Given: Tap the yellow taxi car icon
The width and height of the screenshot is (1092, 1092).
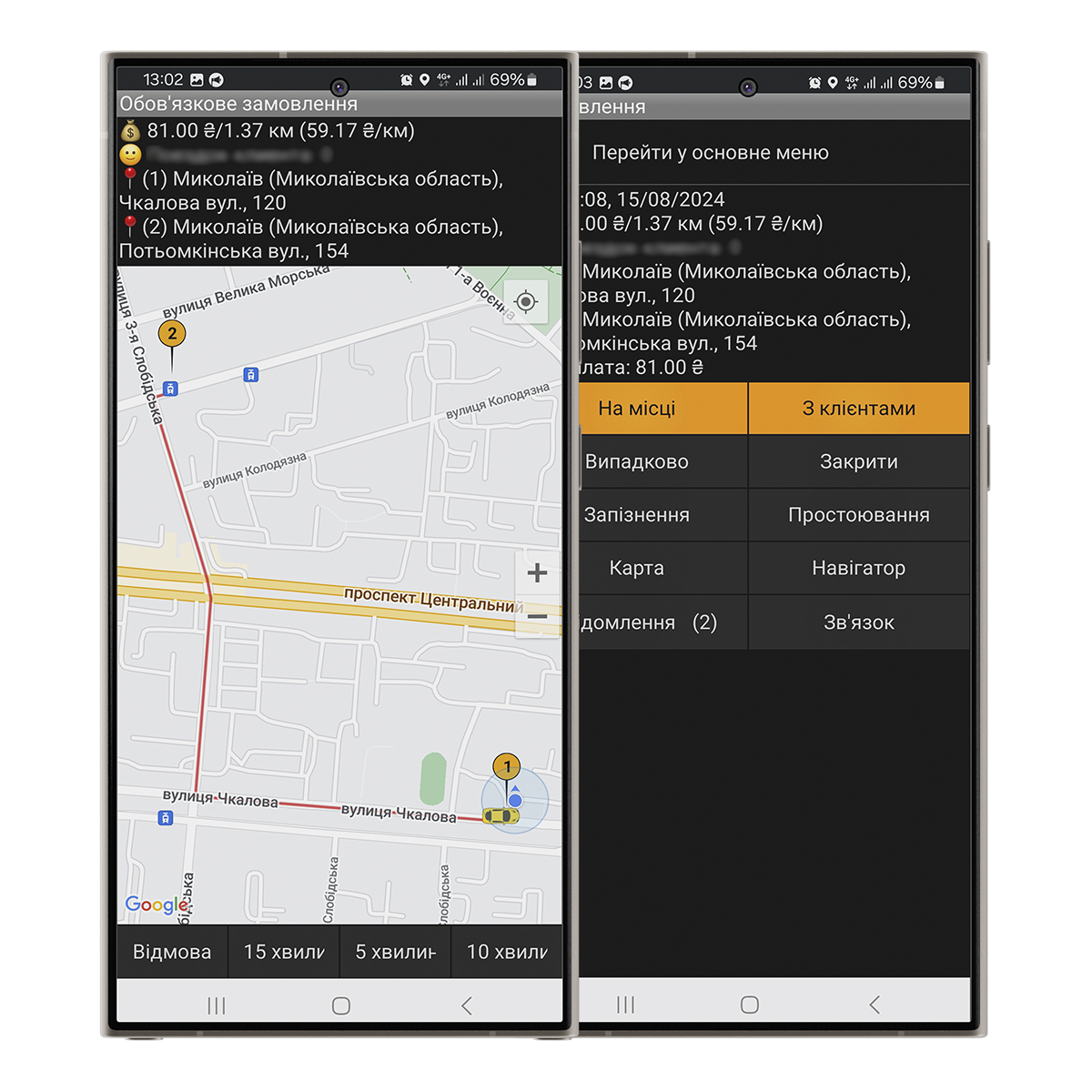Looking at the screenshot, I should [x=500, y=815].
